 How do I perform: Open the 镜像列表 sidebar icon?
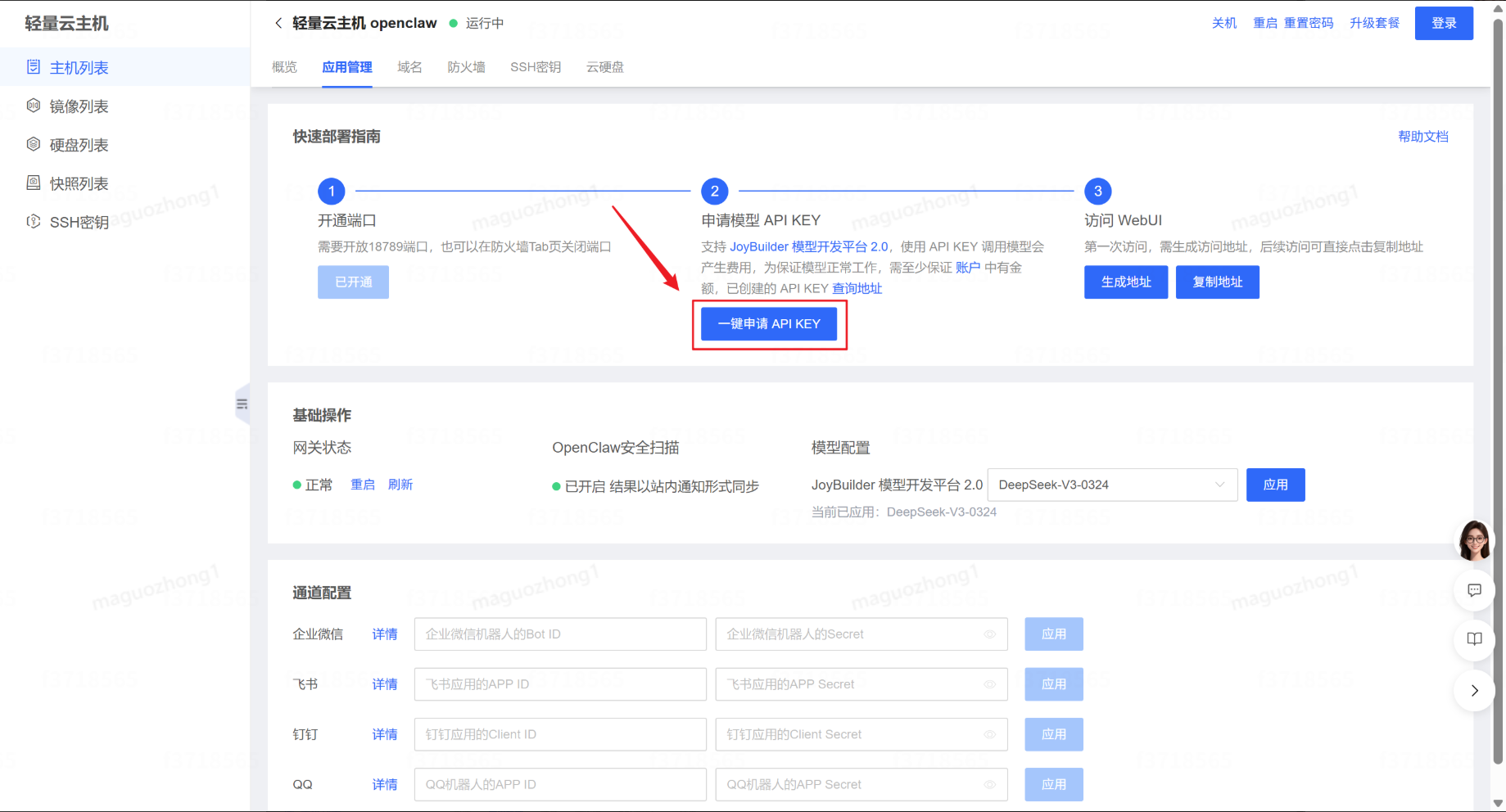[x=34, y=106]
